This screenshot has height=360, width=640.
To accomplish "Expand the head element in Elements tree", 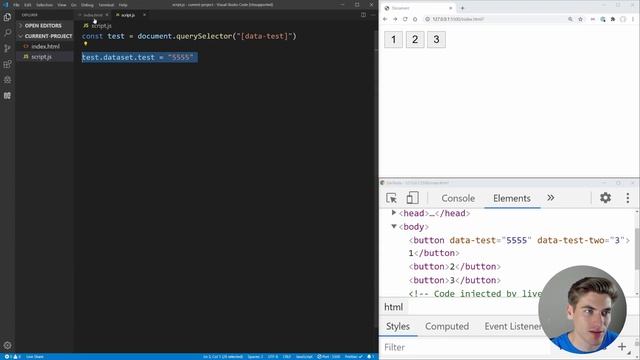I will coord(393,213).
